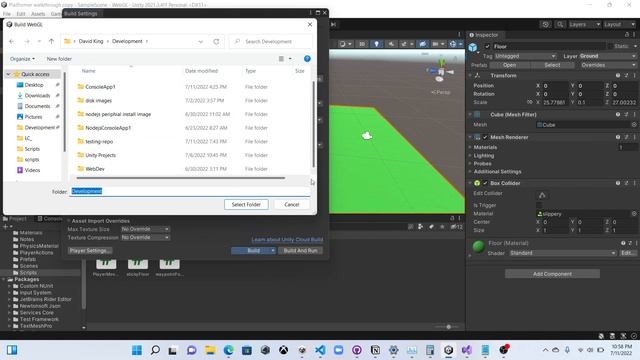Focus the Search Development box
640x360 pixels.
point(271,41)
